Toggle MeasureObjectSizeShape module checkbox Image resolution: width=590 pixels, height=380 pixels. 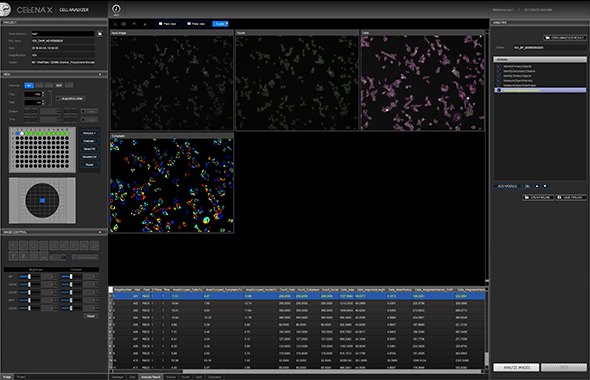coord(499,85)
